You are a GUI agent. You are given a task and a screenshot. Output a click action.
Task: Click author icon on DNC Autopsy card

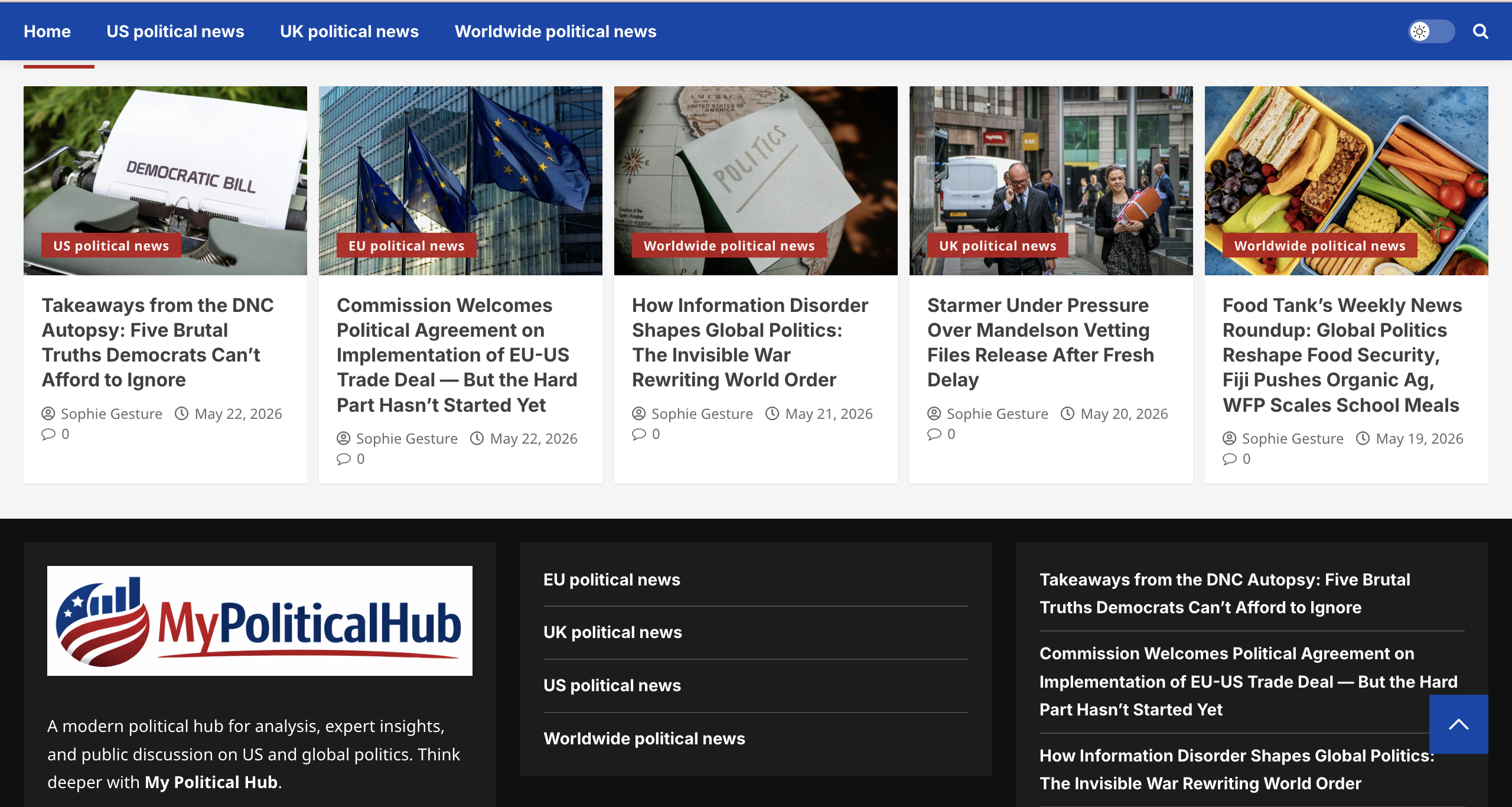pos(48,414)
